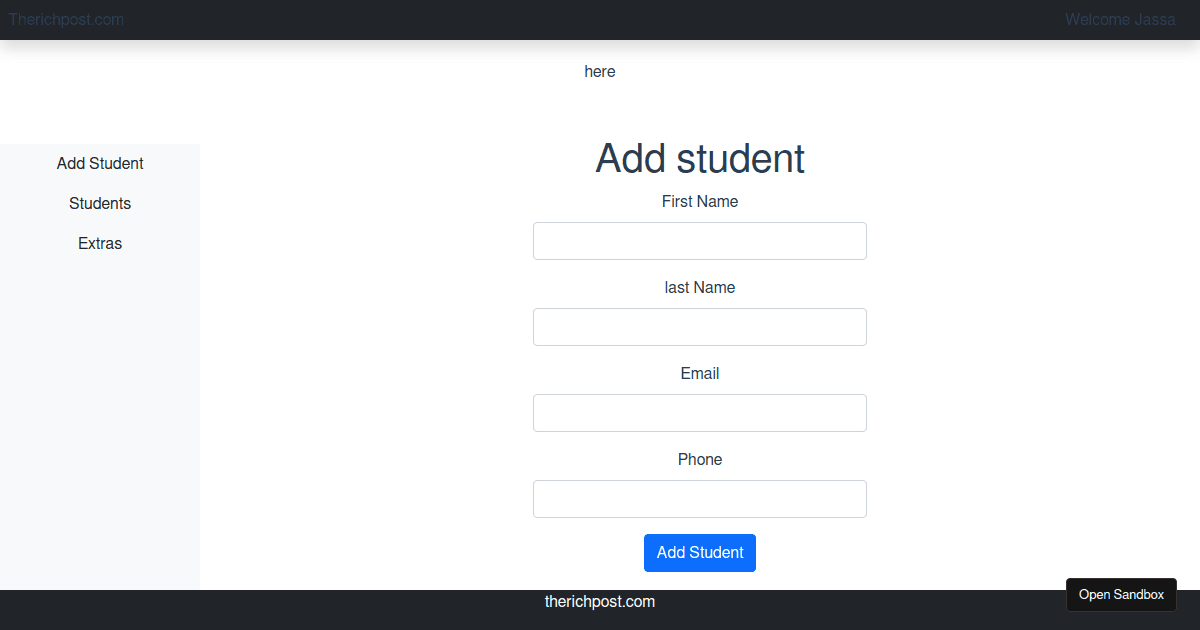Open the Students sidebar section
The height and width of the screenshot is (630, 1200).
100,203
